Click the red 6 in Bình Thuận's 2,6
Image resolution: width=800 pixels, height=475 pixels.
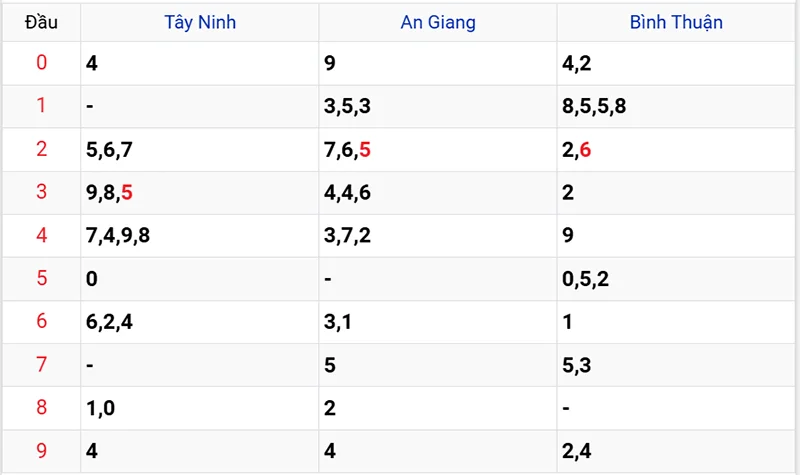[585, 150]
